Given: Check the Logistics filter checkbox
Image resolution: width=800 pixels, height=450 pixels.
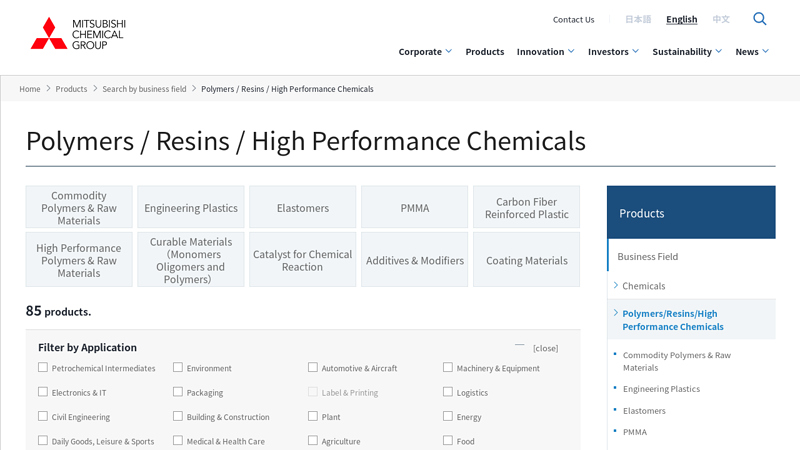Looking at the screenshot, I should coord(448,392).
